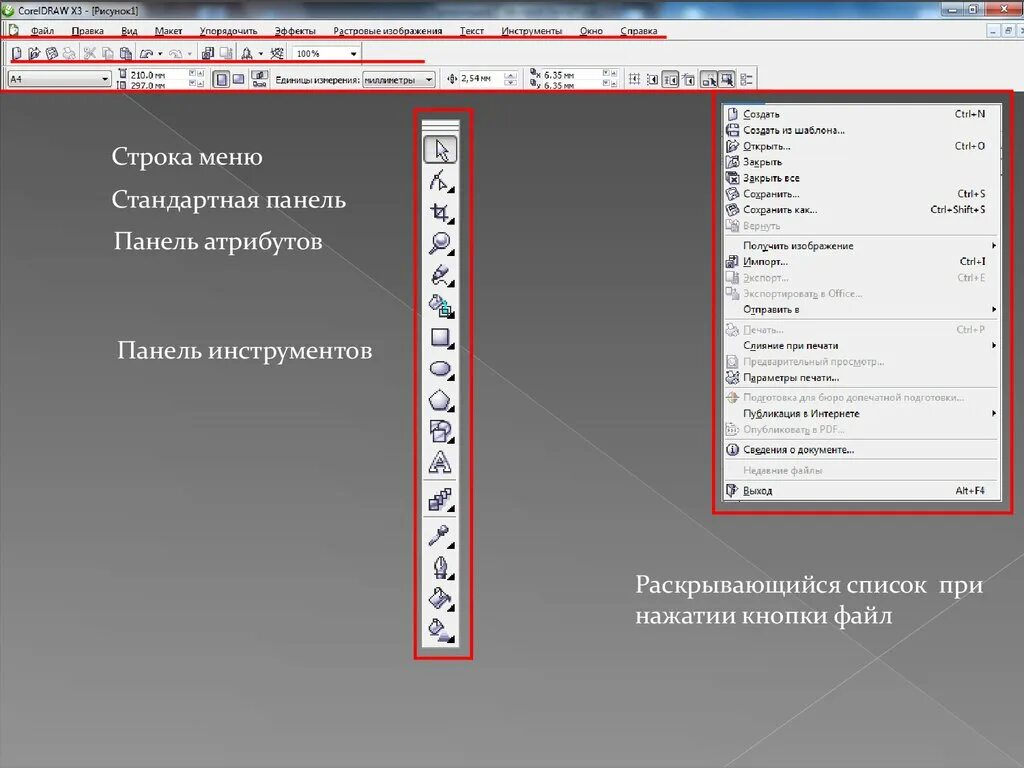Expand the Публикация в Интернете submenu
Image resolution: width=1024 pixels, height=768 pixels.
861,413
